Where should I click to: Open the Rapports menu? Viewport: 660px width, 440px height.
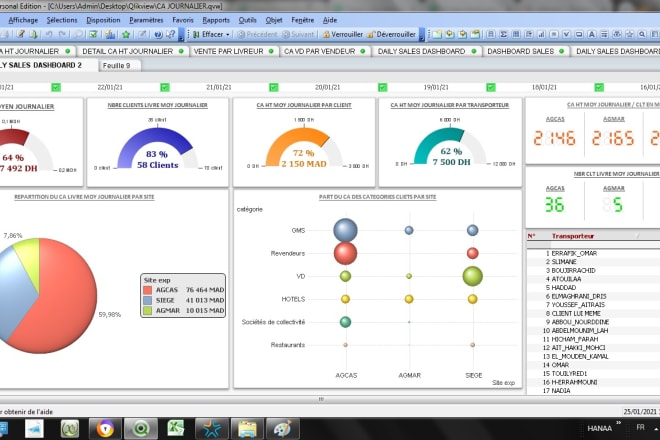pos(216,20)
